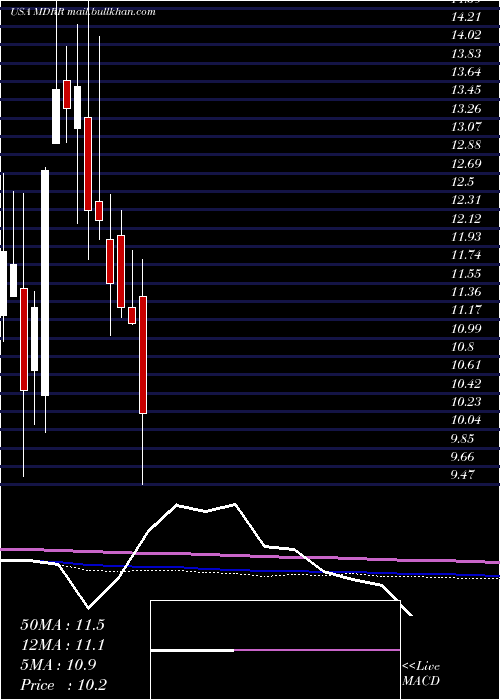Screen dimensions: 500x700
Task: Click the 13.26 price axis label
Action: [466, 108]
